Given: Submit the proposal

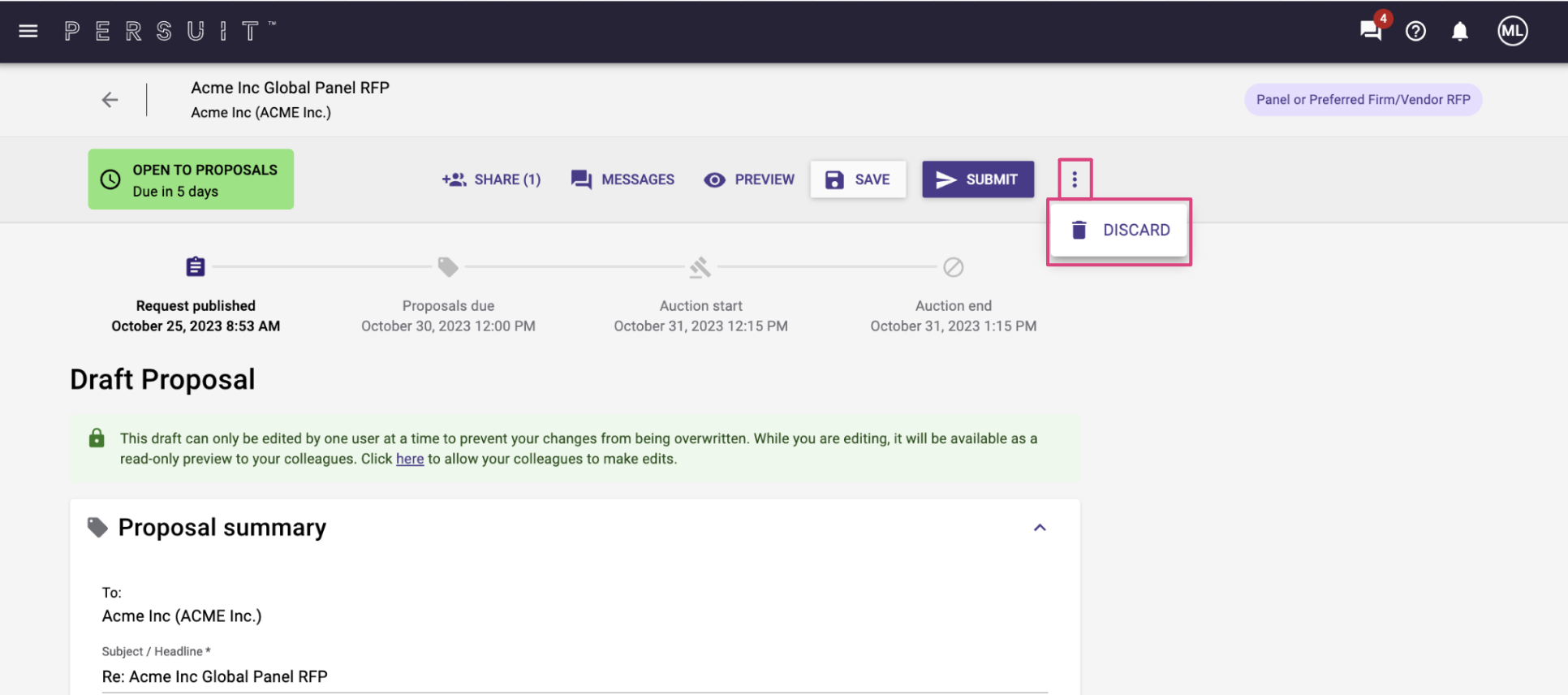Looking at the screenshot, I should coord(978,179).
